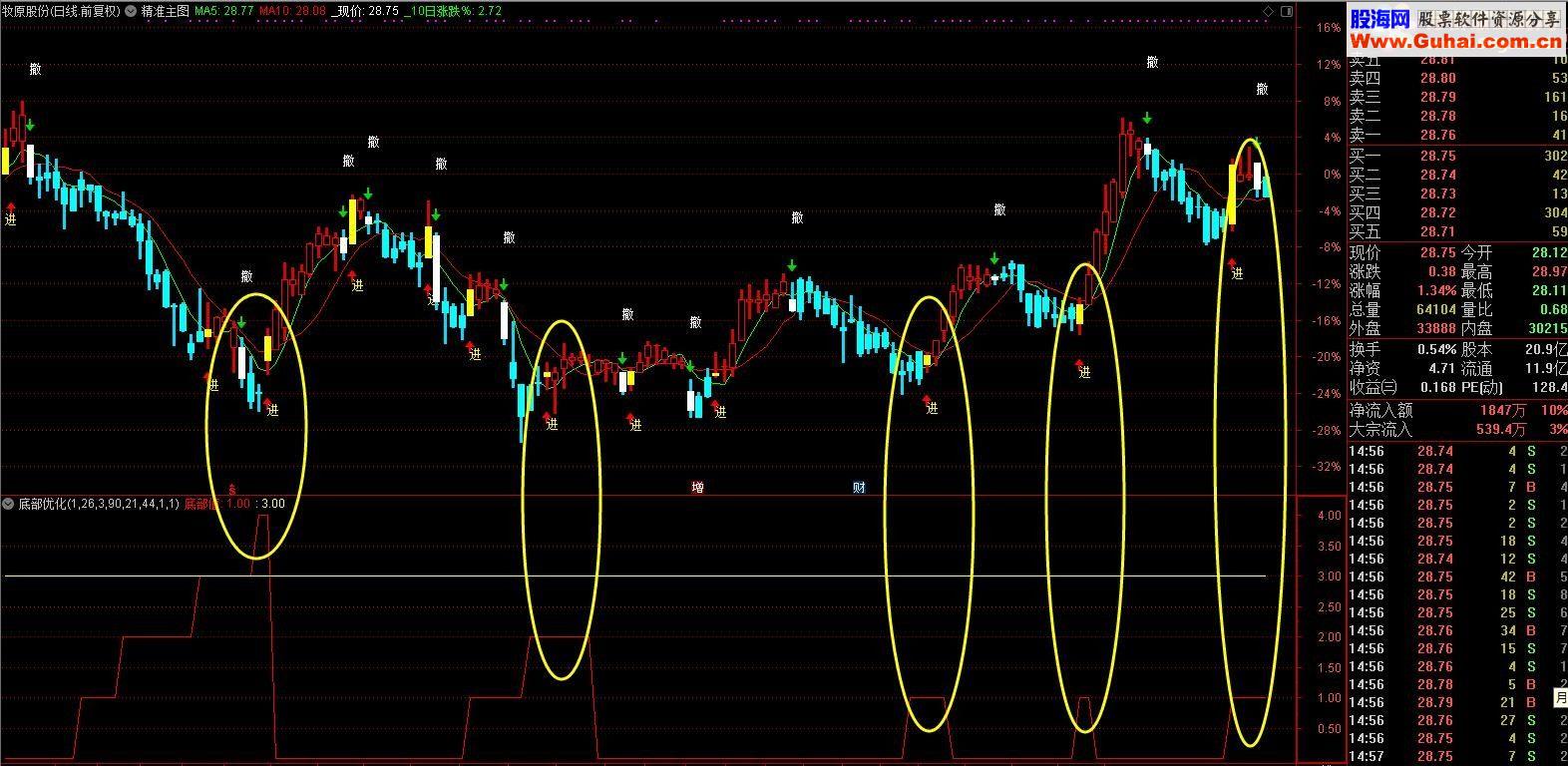The image size is (1568, 766).
Task: Click the 外盘 33888 value
Action: pos(1436,328)
